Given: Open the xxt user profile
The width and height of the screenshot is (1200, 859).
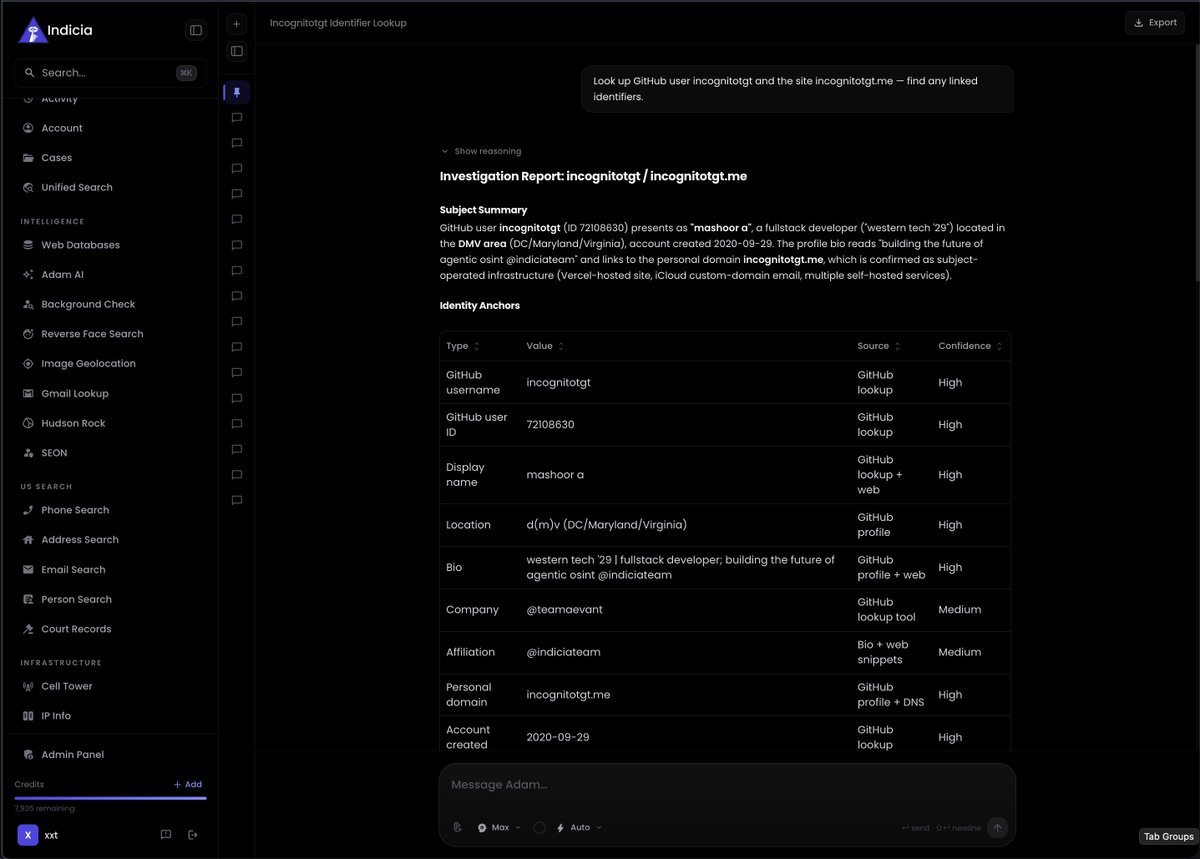Looking at the screenshot, I should click(x=38, y=835).
